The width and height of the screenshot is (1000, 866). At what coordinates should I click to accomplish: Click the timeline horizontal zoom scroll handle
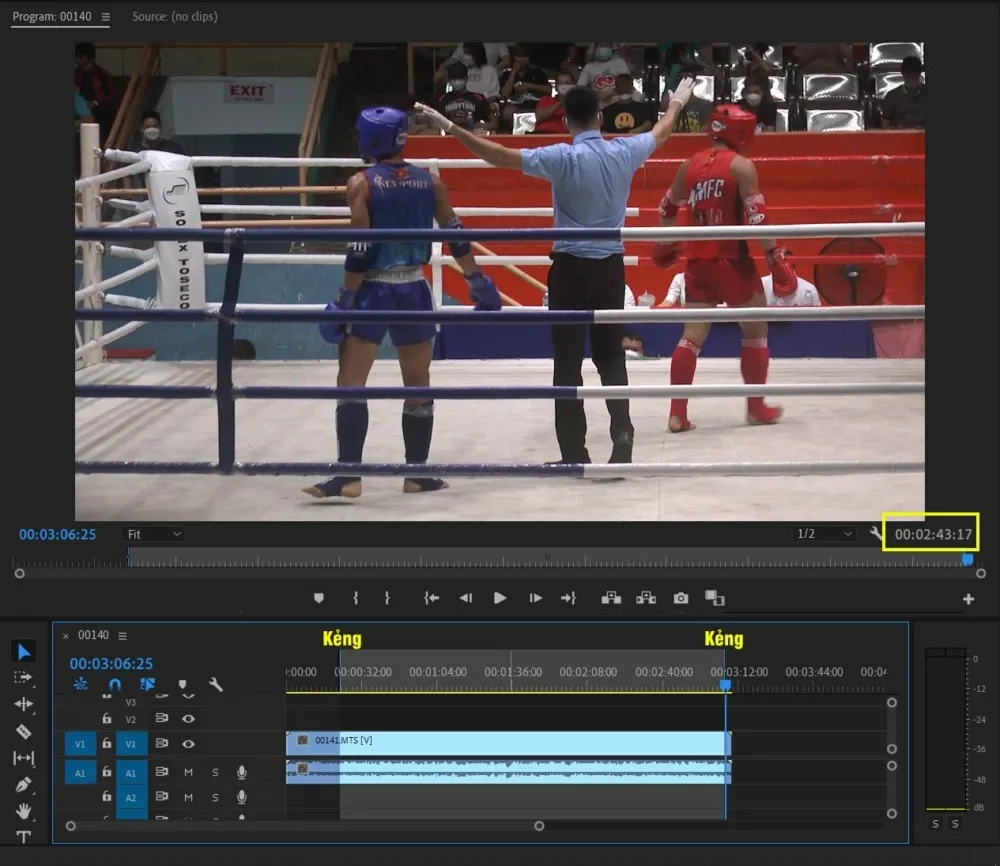[539, 826]
